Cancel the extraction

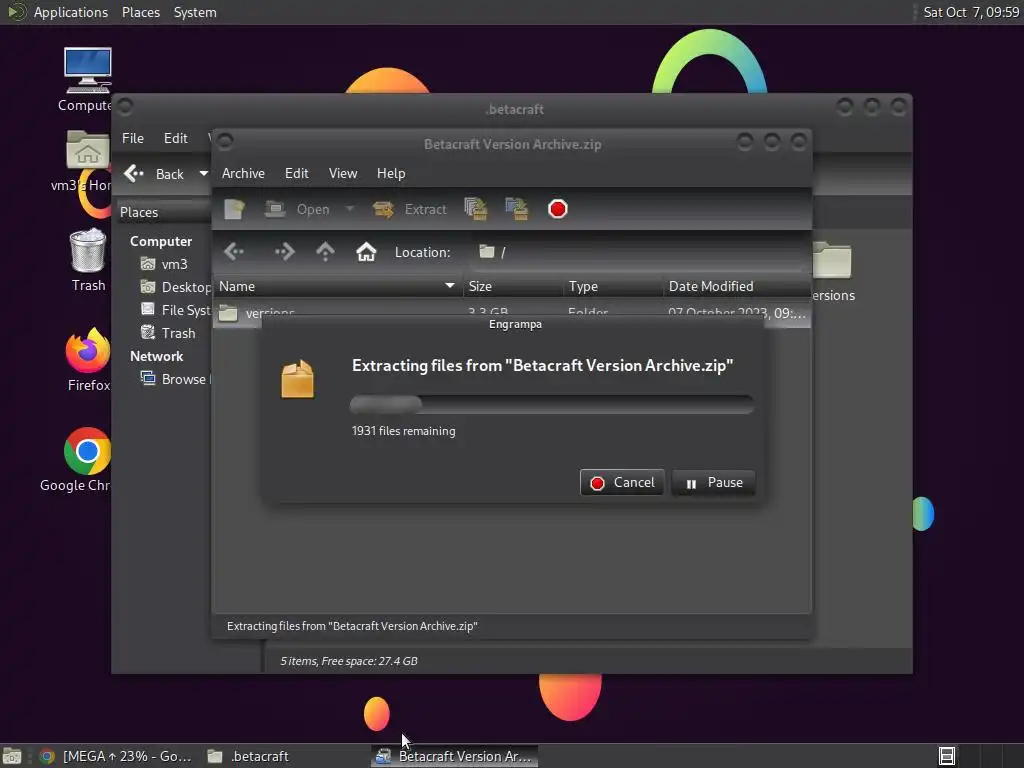pos(622,483)
